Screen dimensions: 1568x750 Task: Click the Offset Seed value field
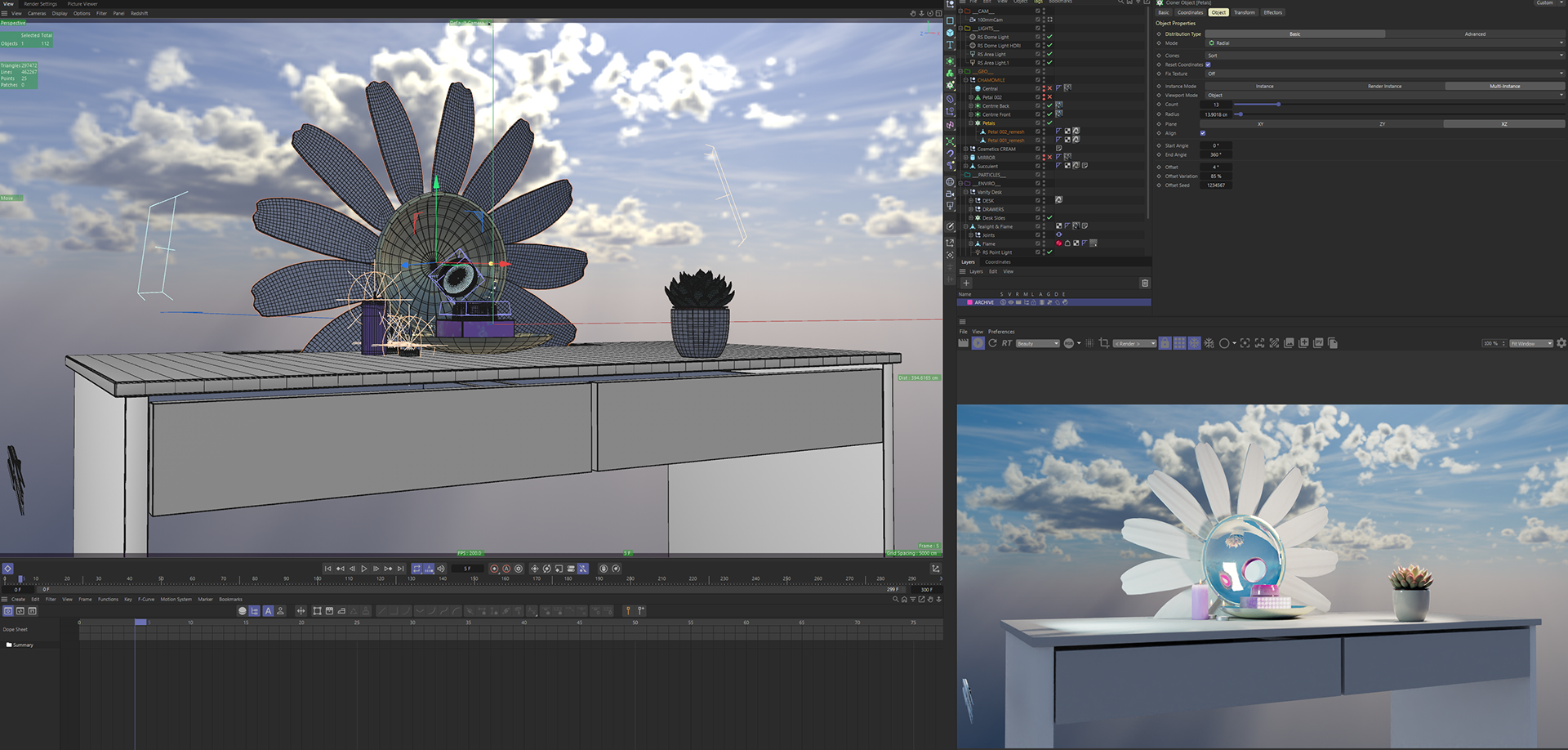[1215, 185]
